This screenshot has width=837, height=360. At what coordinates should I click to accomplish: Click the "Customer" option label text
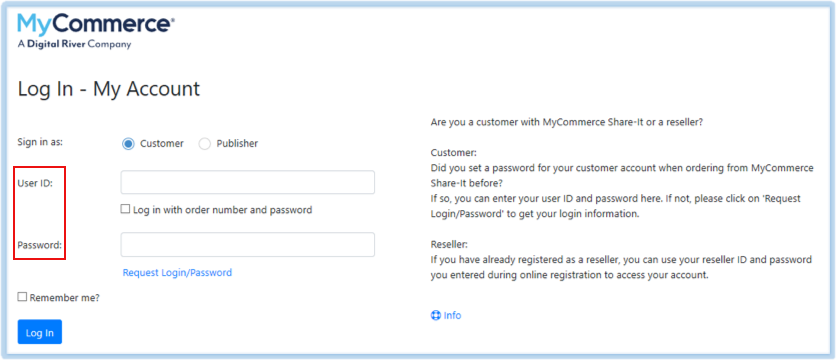(162, 144)
